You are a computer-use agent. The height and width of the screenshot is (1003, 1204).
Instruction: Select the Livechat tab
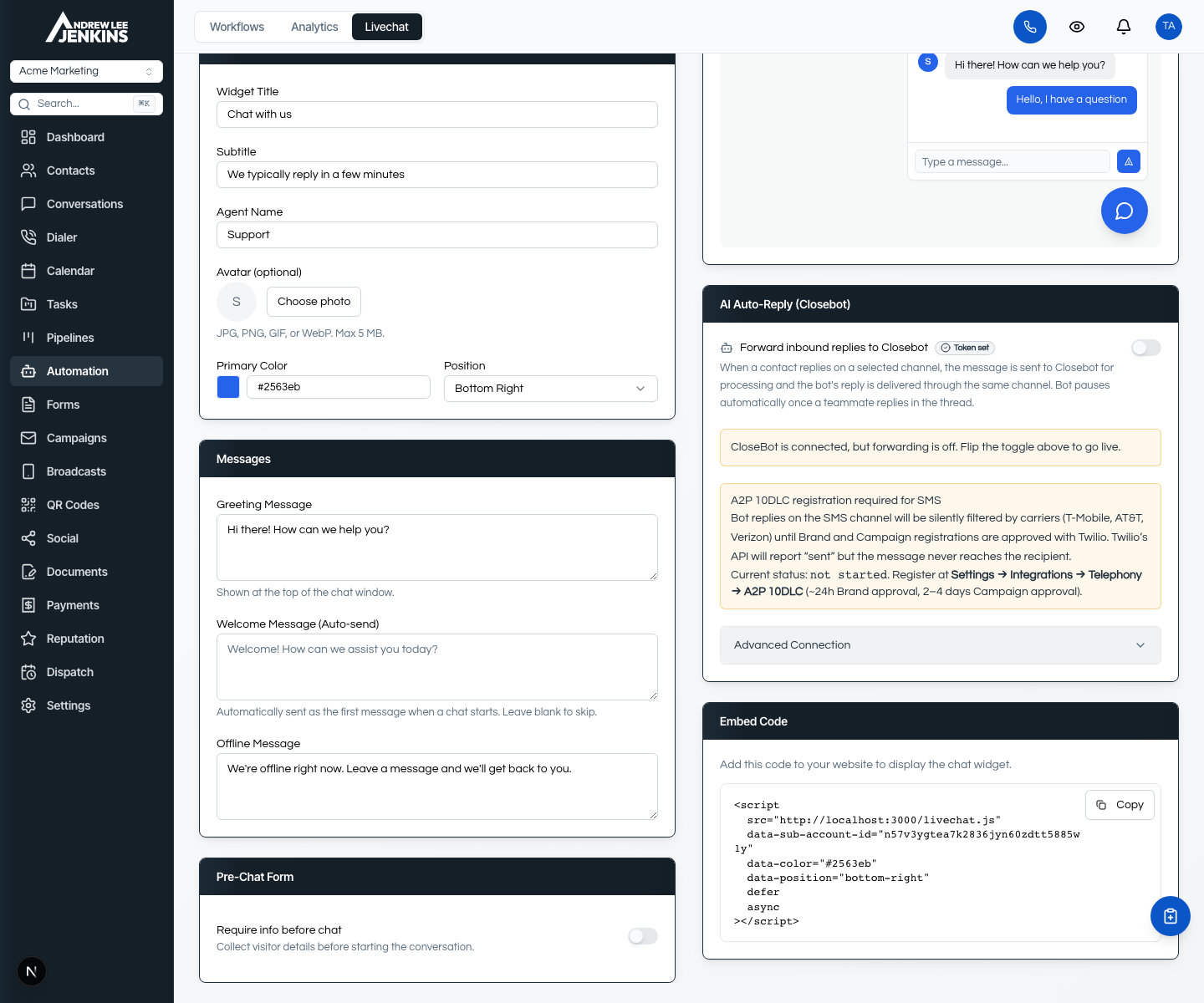click(x=387, y=27)
